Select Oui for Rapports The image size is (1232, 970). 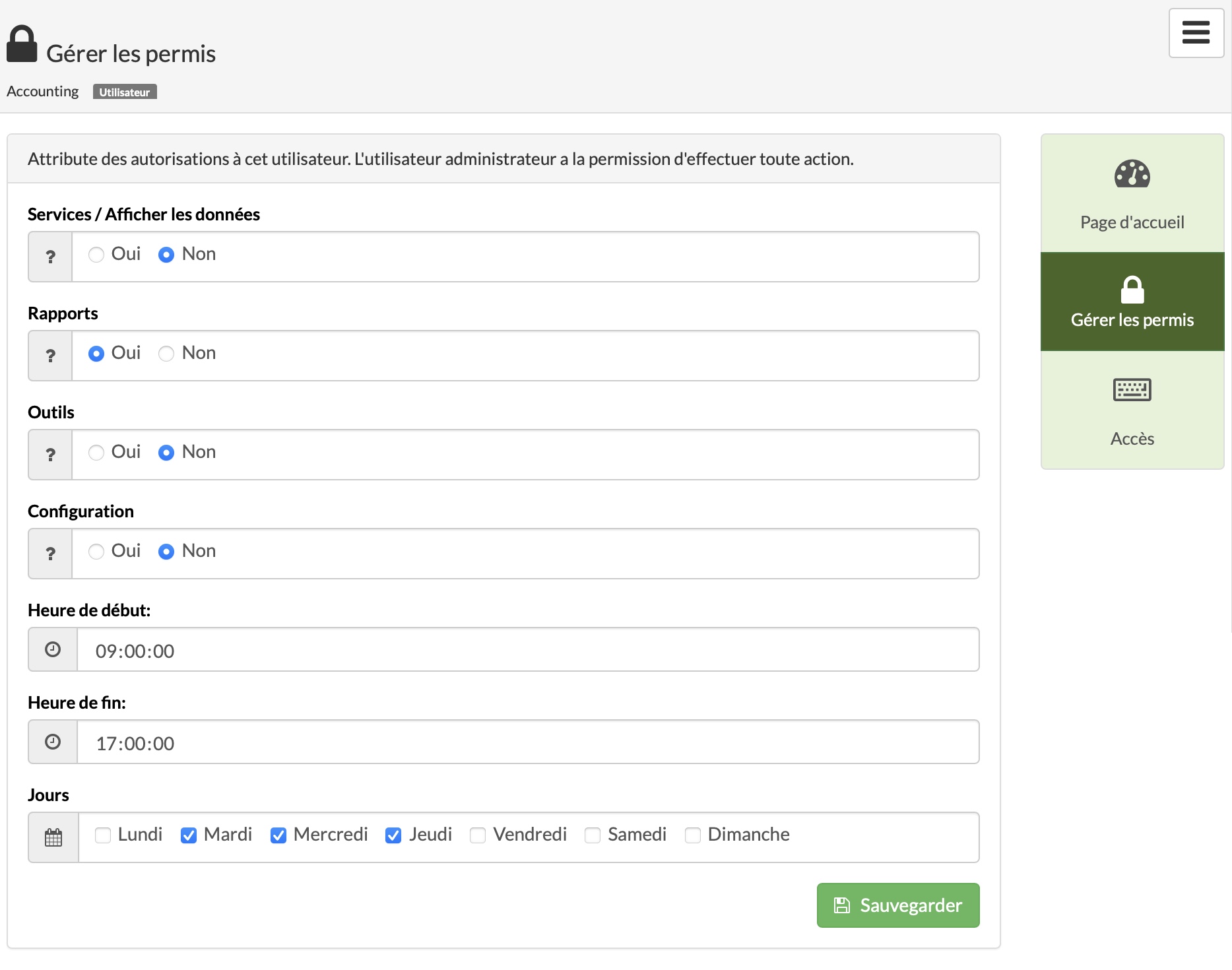click(x=96, y=354)
